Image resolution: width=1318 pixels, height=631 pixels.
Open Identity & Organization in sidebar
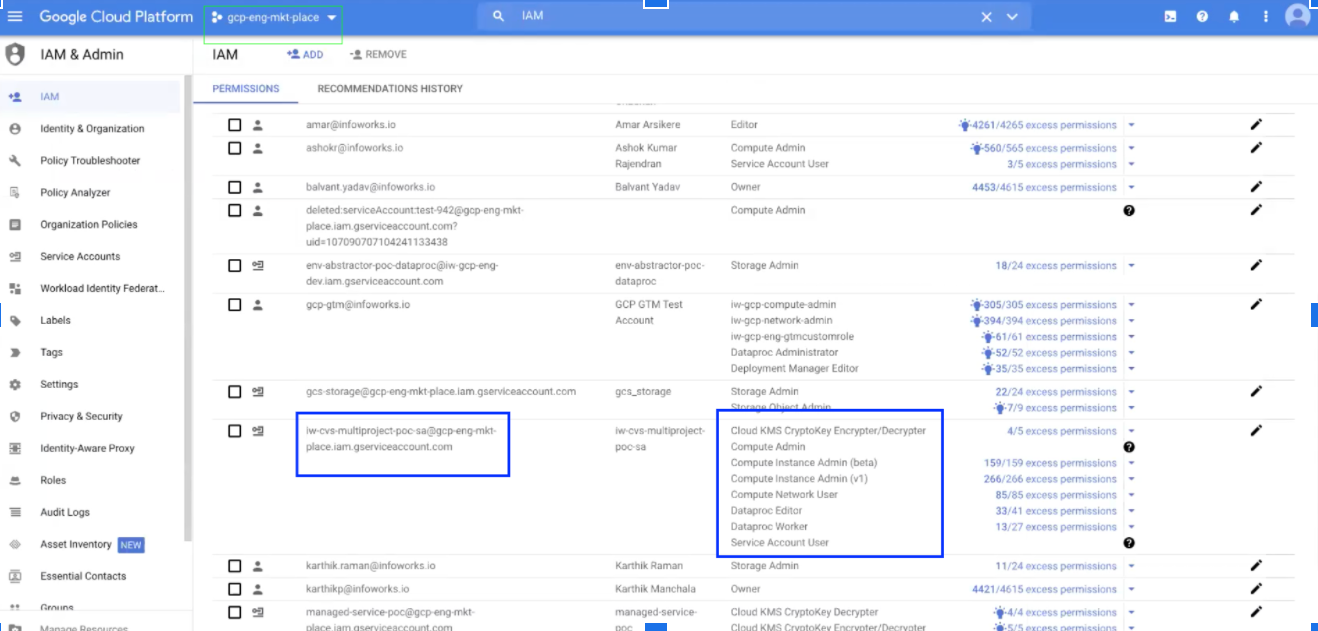[92, 129]
